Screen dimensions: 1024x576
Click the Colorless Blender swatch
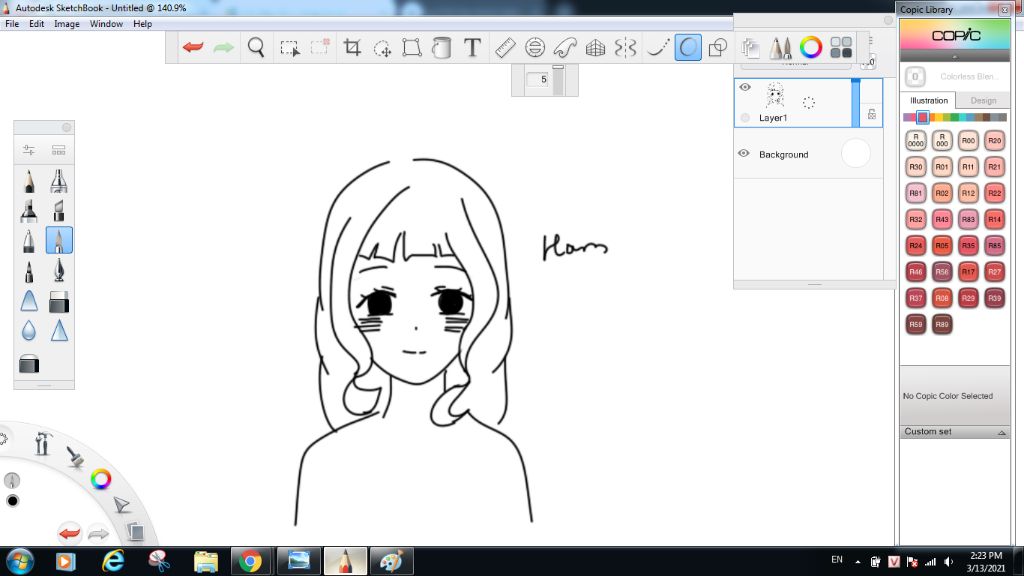click(915, 76)
